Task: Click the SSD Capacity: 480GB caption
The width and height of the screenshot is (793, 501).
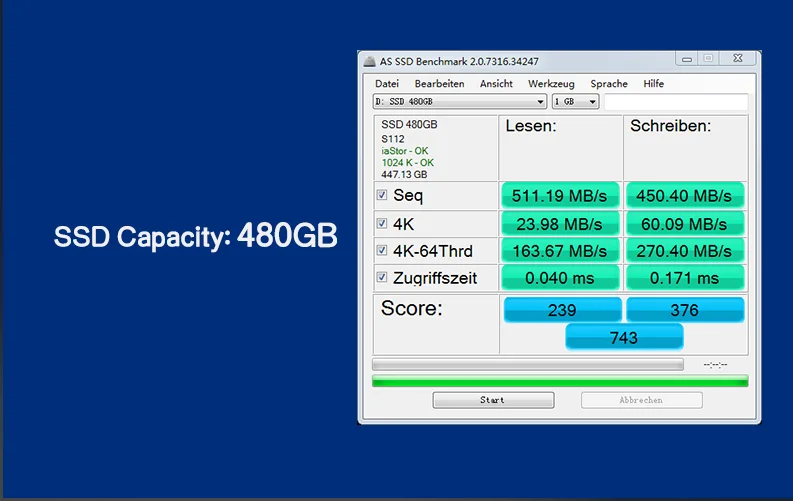Action: [196, 236]
